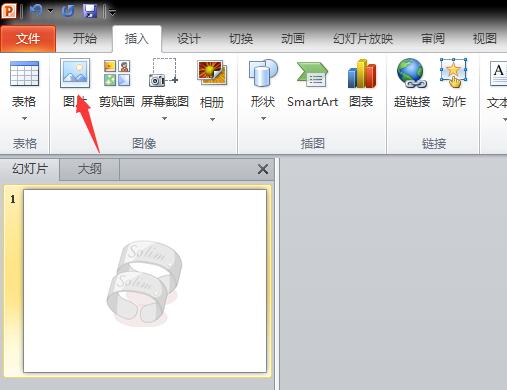Select slide 1 thumbnail
This screenshot has height=390, width=507.
[145, 281]
